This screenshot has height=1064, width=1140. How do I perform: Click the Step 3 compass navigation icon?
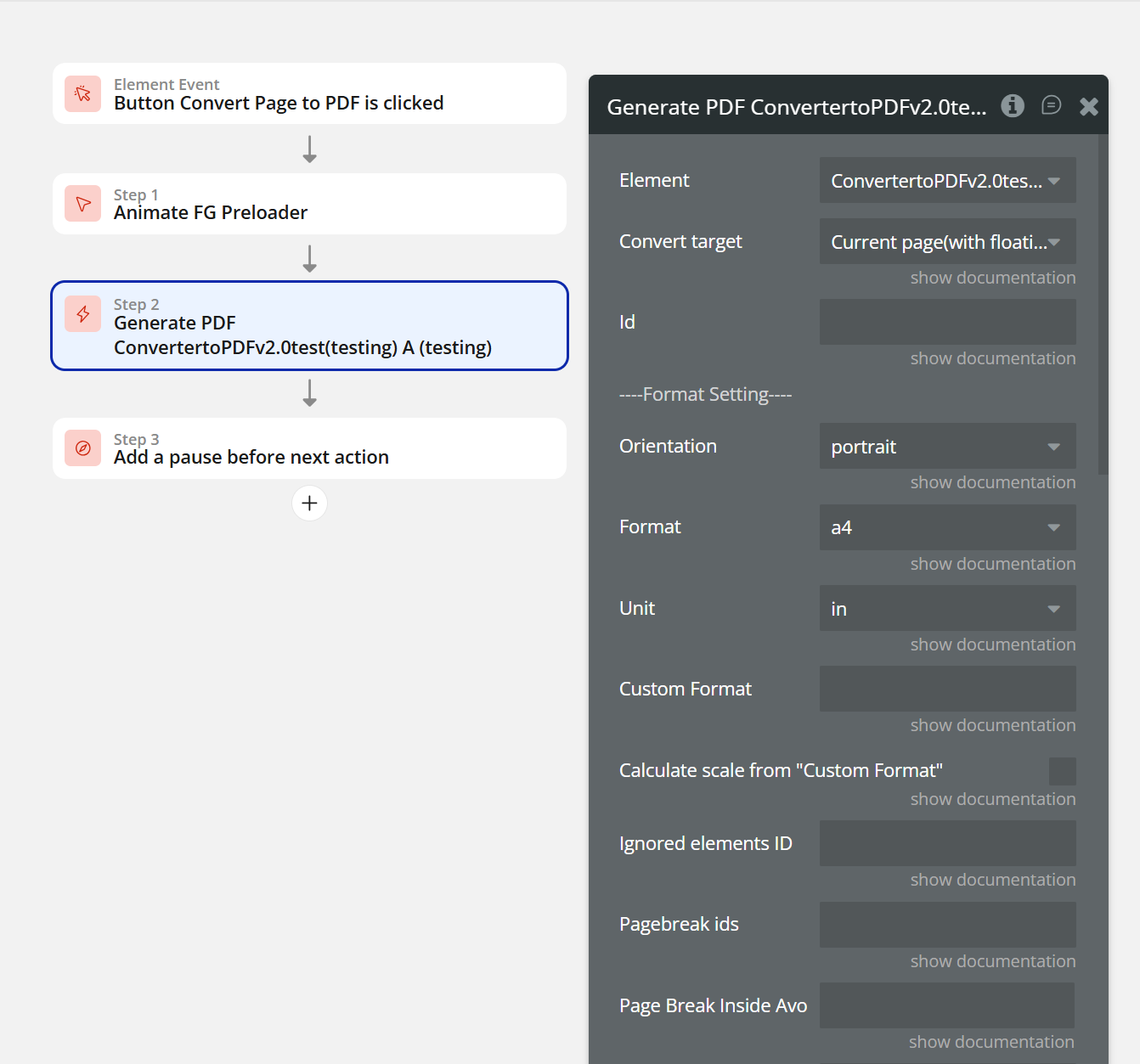tap(83, 448)
